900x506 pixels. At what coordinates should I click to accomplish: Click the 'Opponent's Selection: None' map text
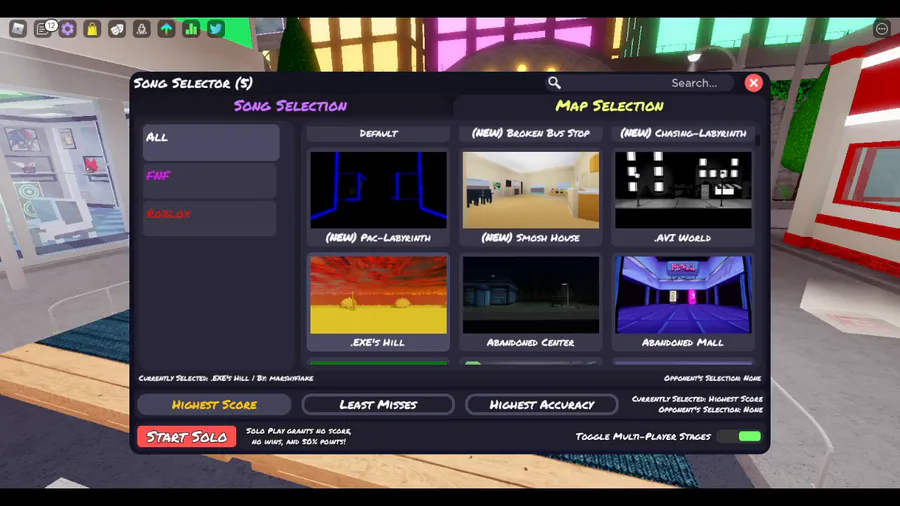coord(712,378)
